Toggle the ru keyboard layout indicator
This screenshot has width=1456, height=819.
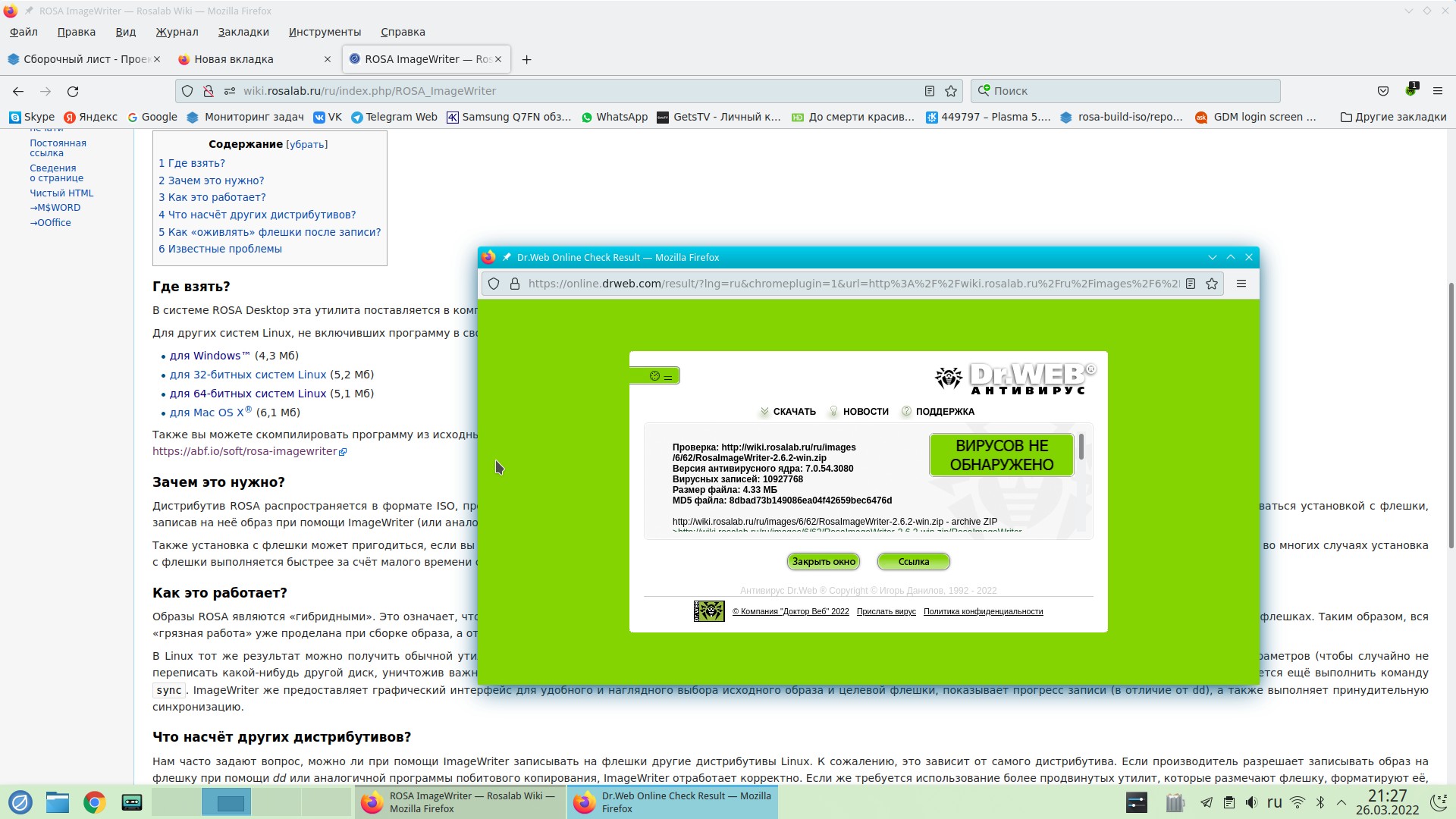(1274, 802)
